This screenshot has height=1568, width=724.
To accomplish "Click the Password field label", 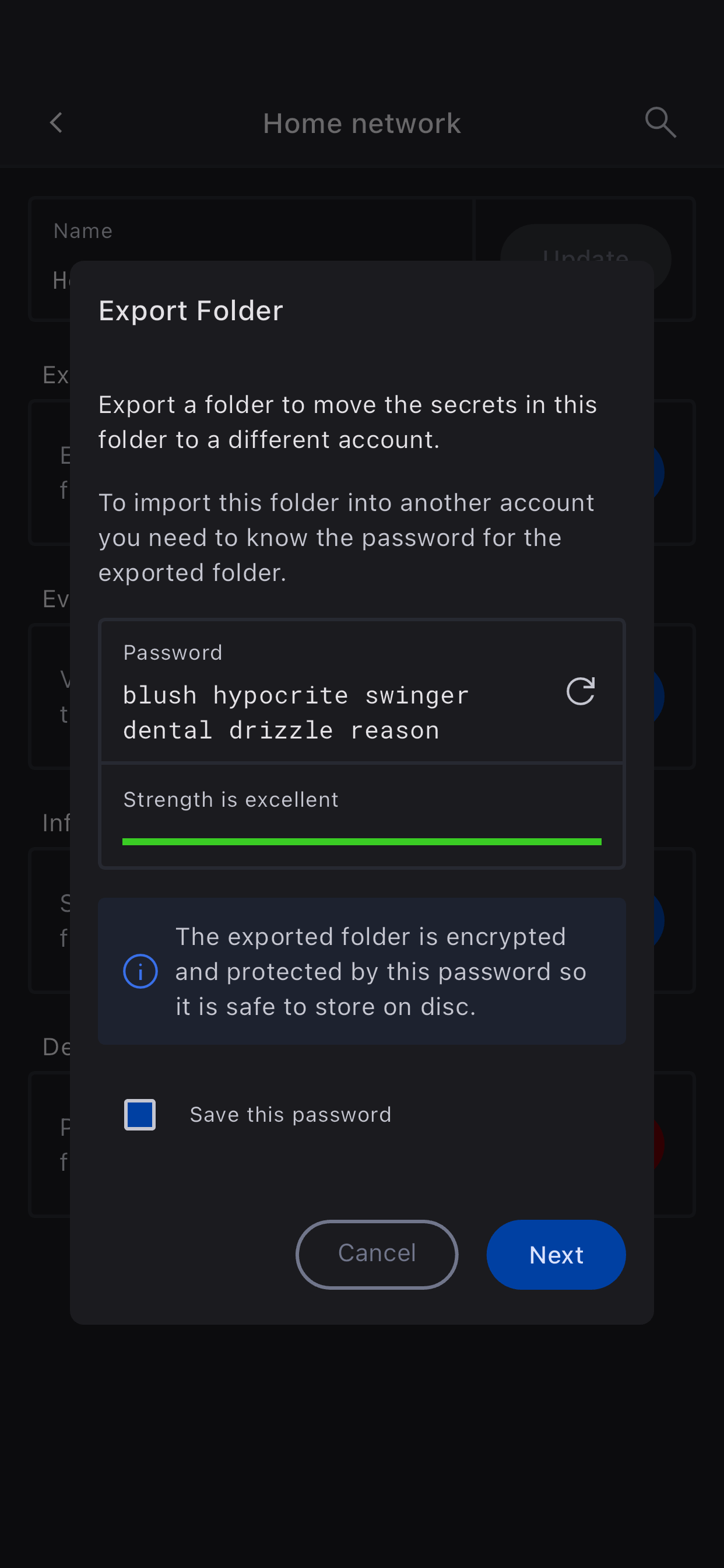I will pyautogui.click(x=173, y=653).
